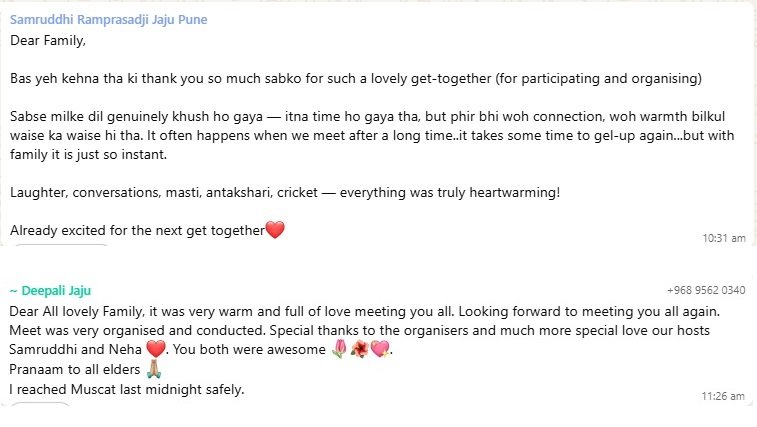Click the "Already excited for the next" text

[137, 231]
